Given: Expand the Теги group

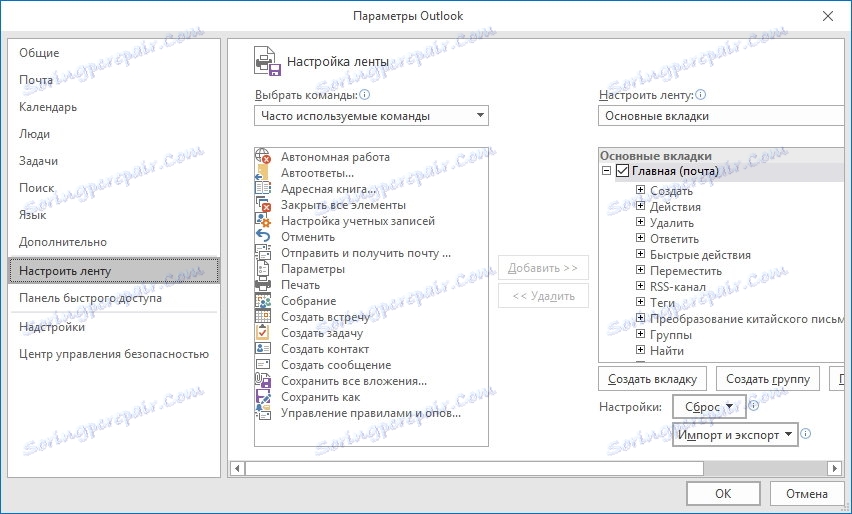Looking at the screenshot, I should point(641,302).
